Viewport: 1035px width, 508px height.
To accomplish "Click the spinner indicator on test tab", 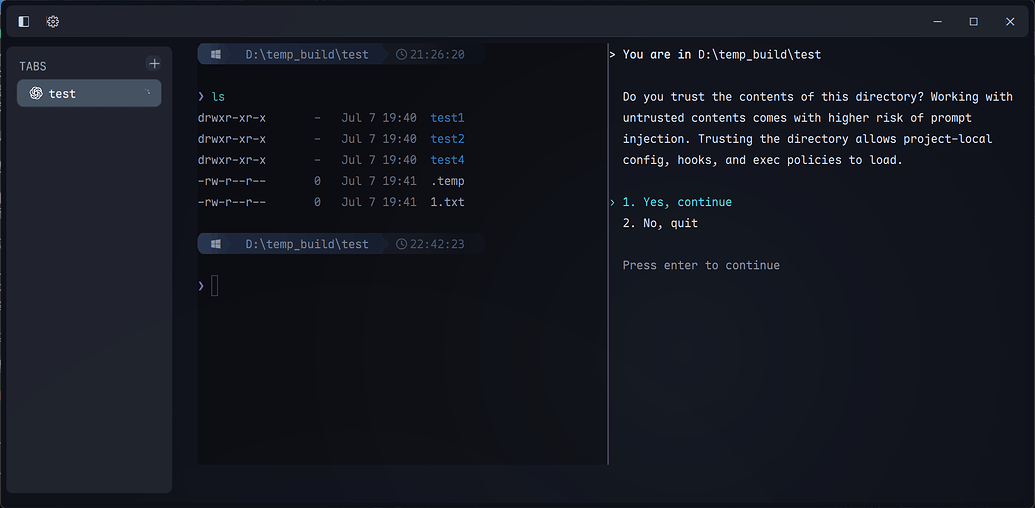I will [x=147, y=92].
